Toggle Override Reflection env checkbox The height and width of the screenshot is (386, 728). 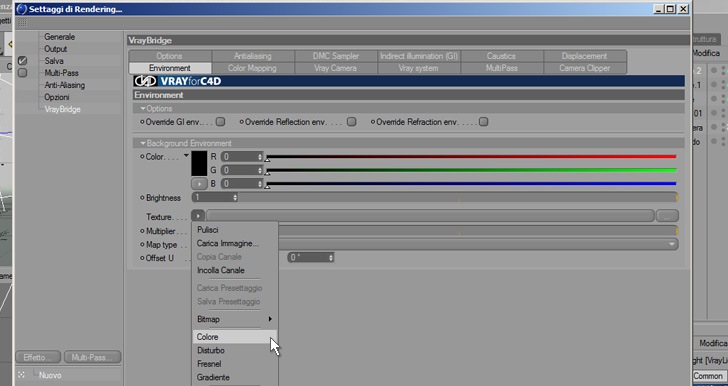(352, 122)
